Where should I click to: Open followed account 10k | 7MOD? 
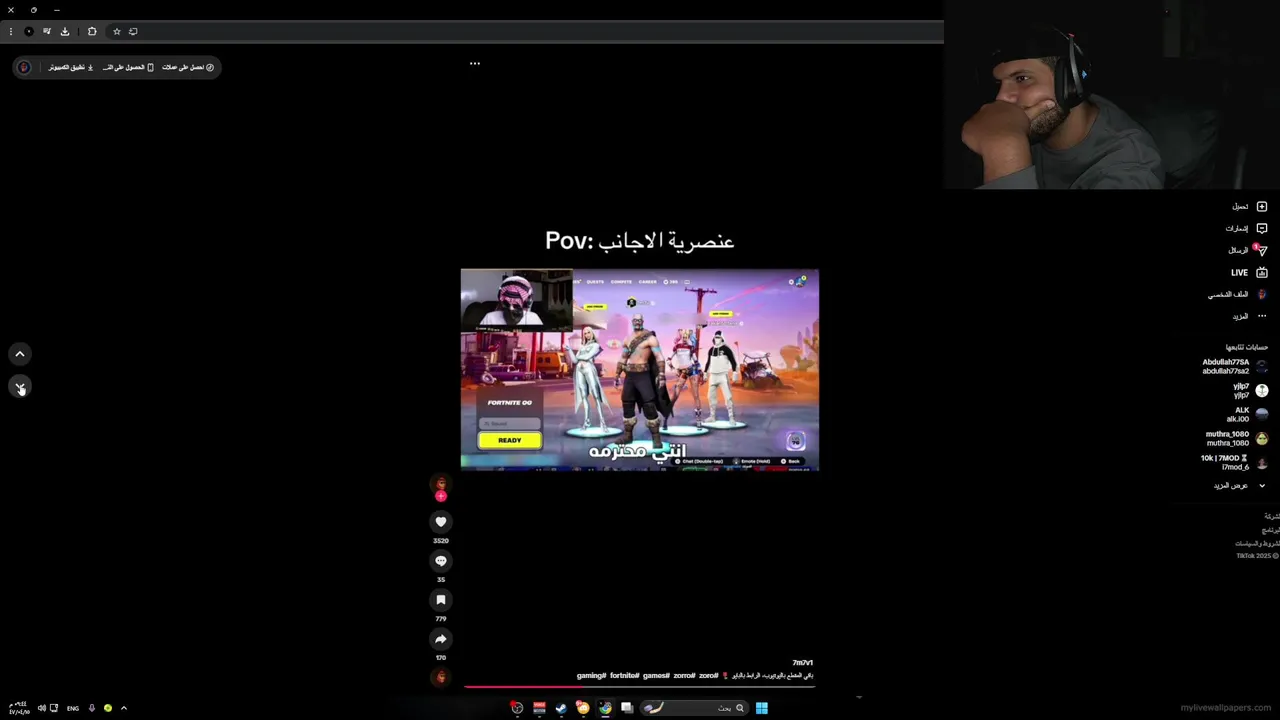click(1235, 462)
